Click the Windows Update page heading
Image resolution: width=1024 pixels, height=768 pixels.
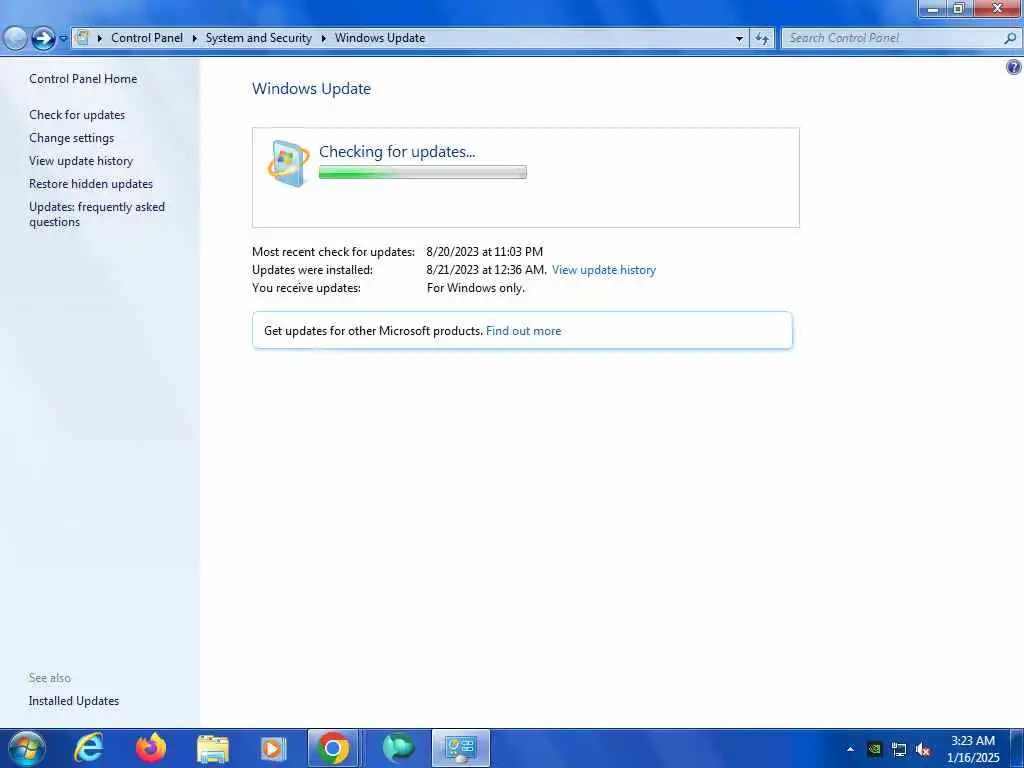click(312, 89)
